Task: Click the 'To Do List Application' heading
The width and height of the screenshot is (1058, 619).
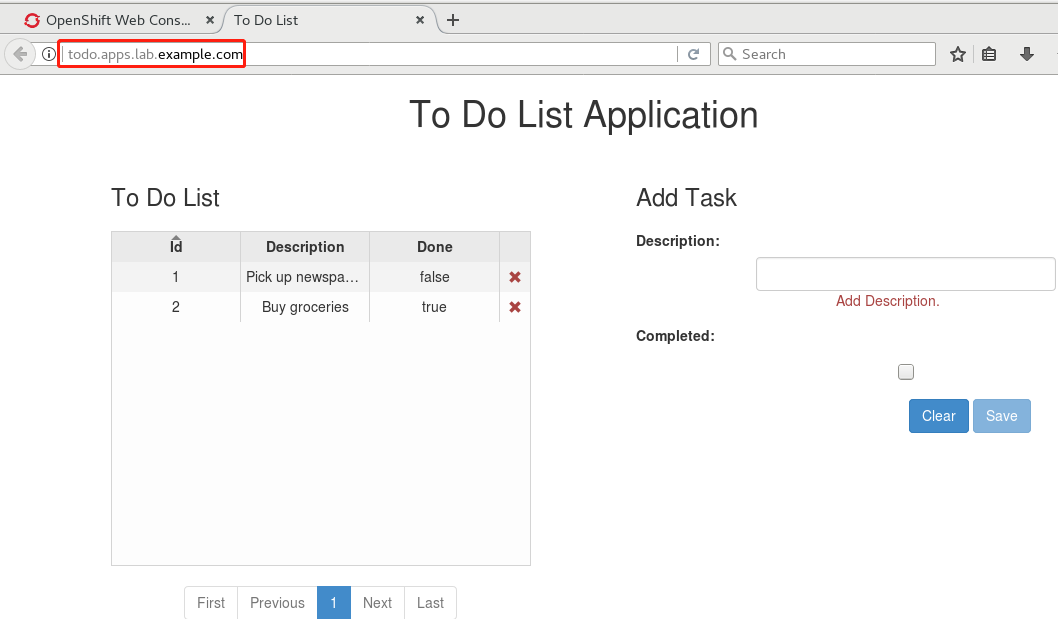Action: coord(584,115)
